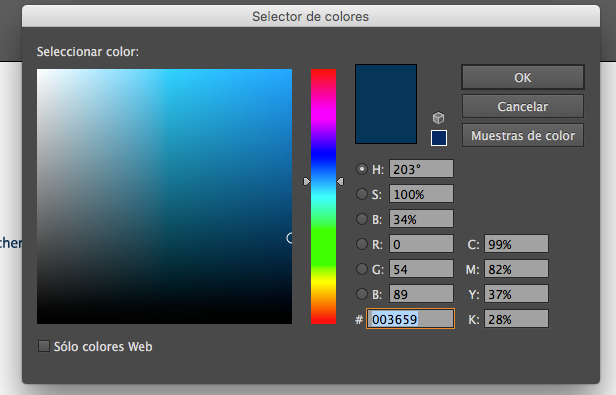Select the brightness B radio button
616x395 pixels.
361,219
